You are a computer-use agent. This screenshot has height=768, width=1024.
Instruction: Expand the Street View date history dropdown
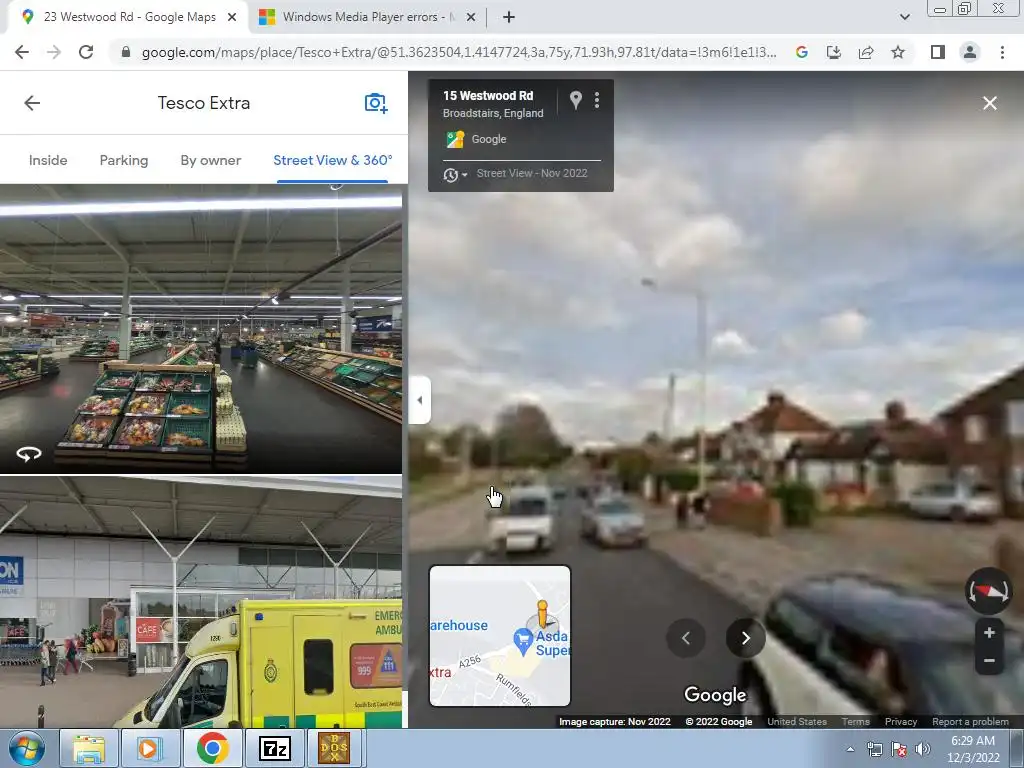(455, 174)
